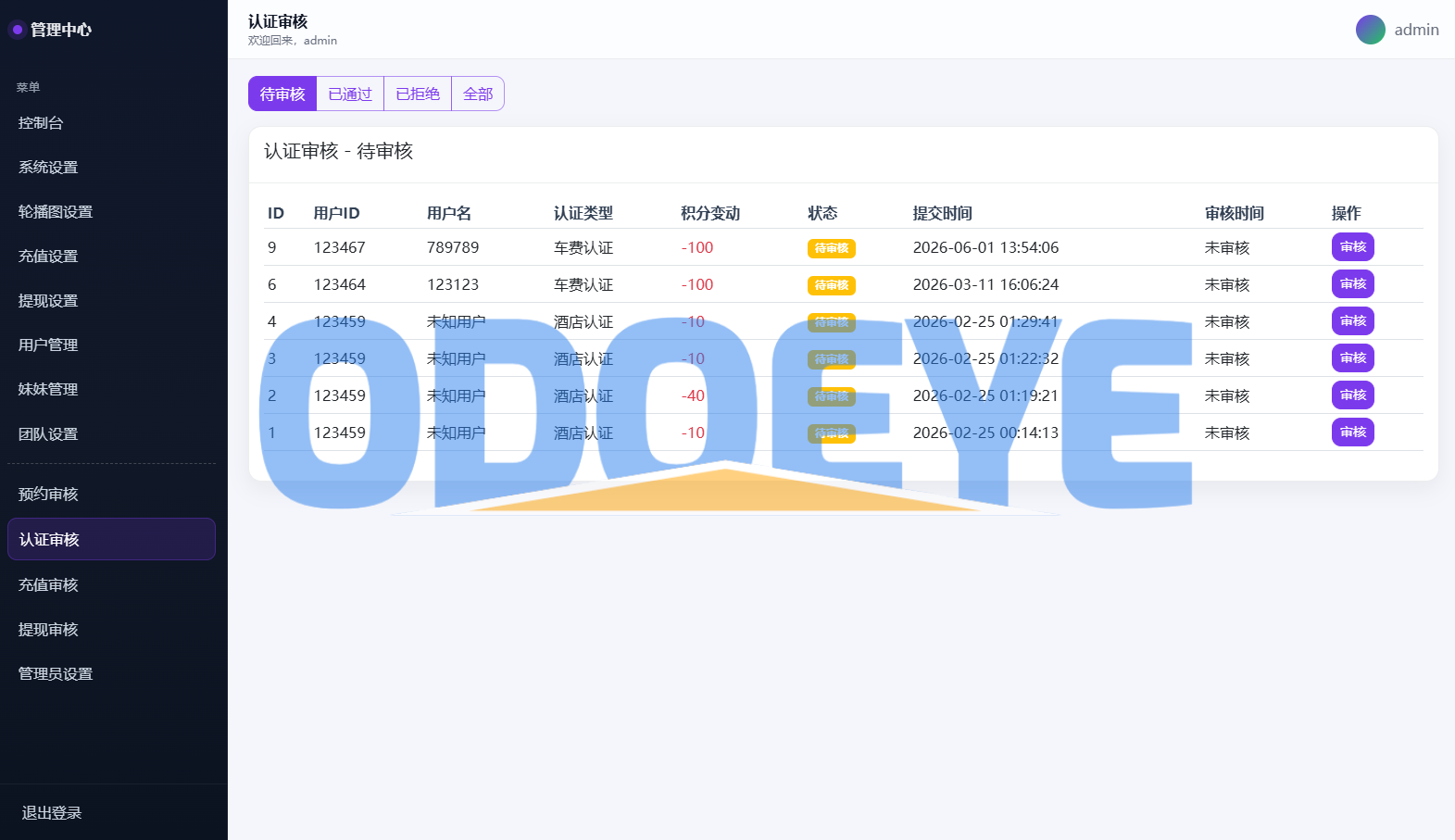Click username 123123 cell
This screenshot has width=1455, height=840.
pos(453,285)
